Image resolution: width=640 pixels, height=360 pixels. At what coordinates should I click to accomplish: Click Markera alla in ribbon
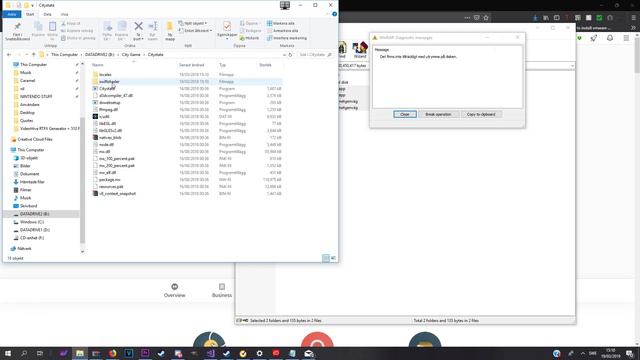[x=280, y=23]
